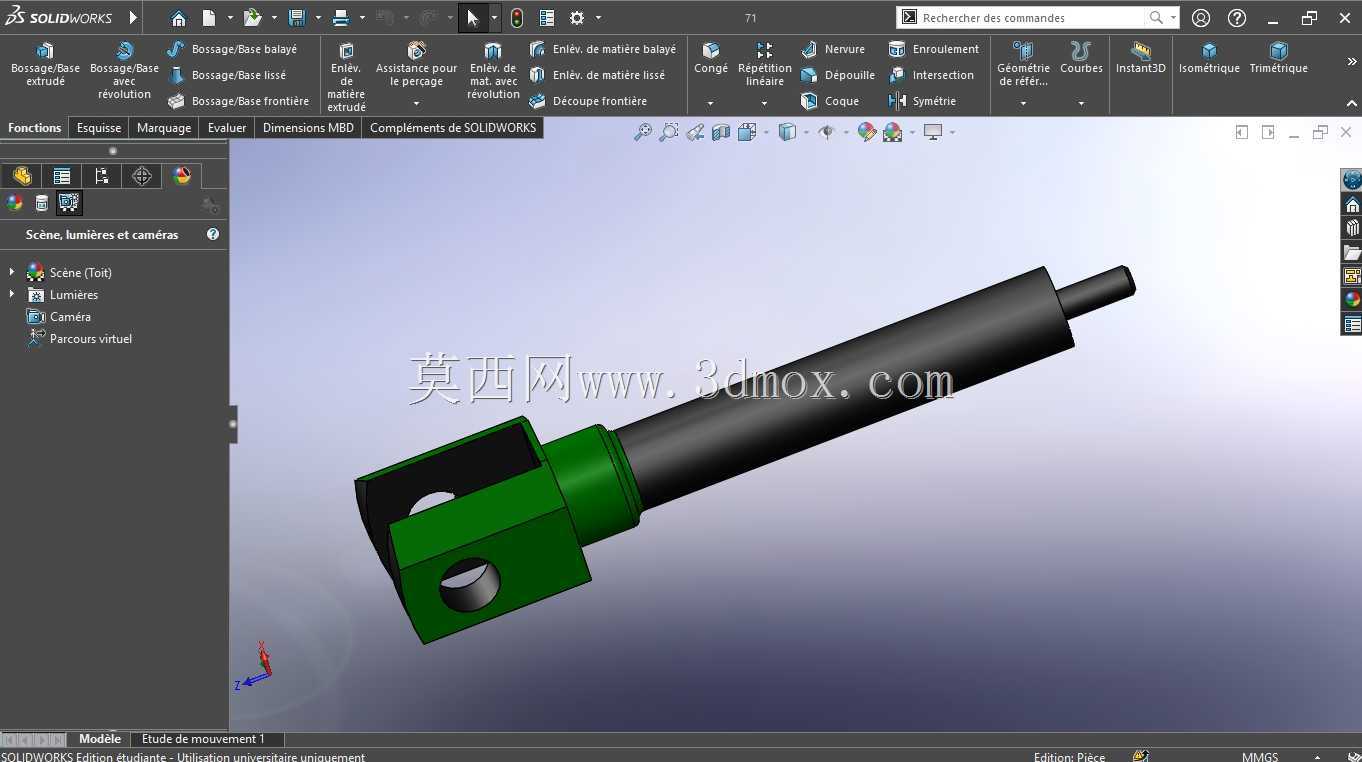Toggle Instant3D mode
Screen dimensions: 1362x762
point(1141,58)
